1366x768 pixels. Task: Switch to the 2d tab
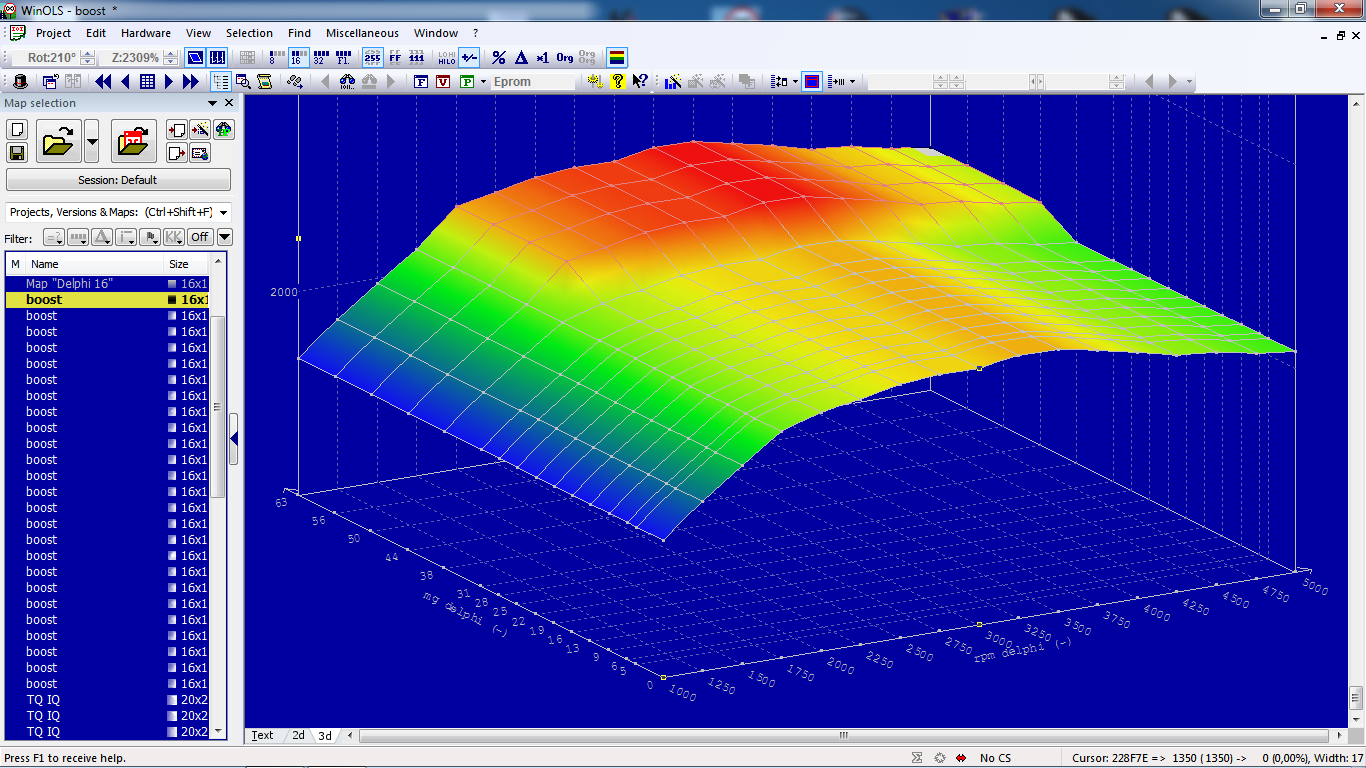tap(298, 735)
